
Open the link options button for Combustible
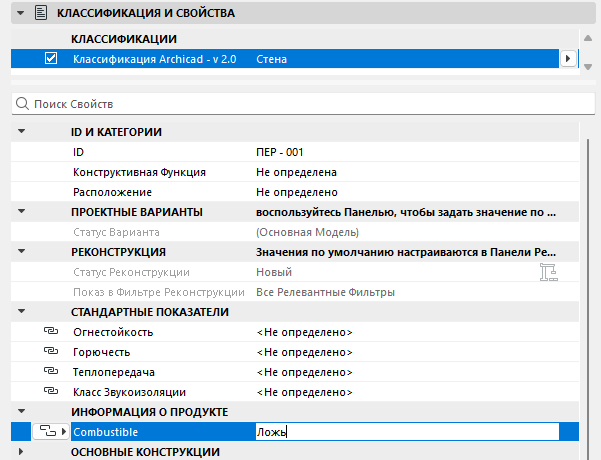51,432
